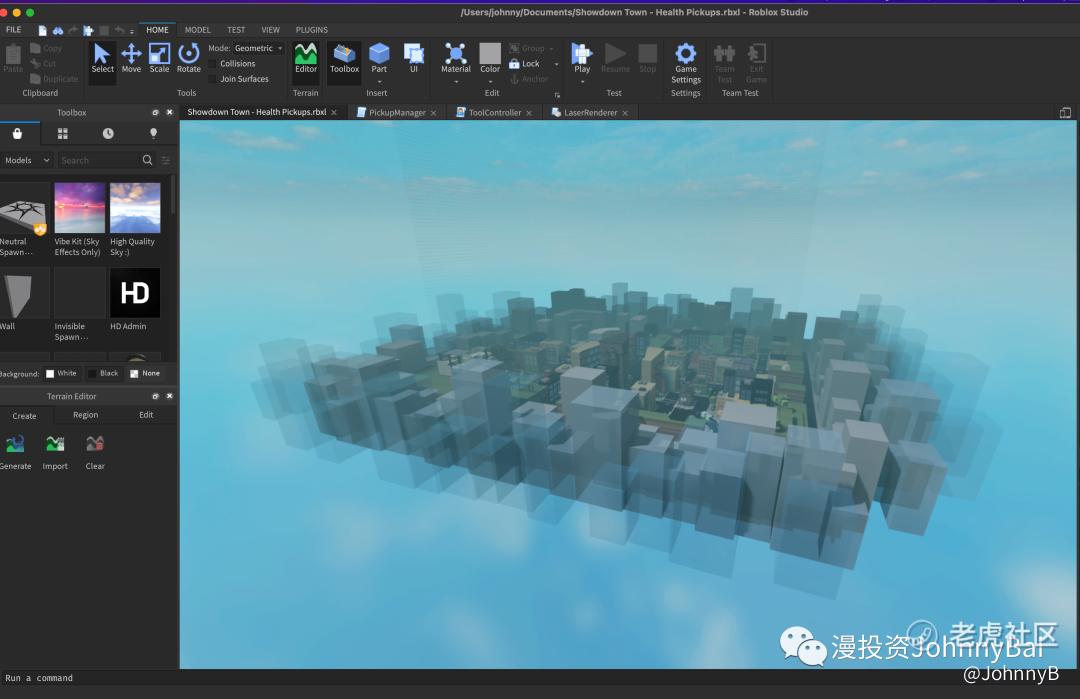Enable the Collisions checkbox

214,64
